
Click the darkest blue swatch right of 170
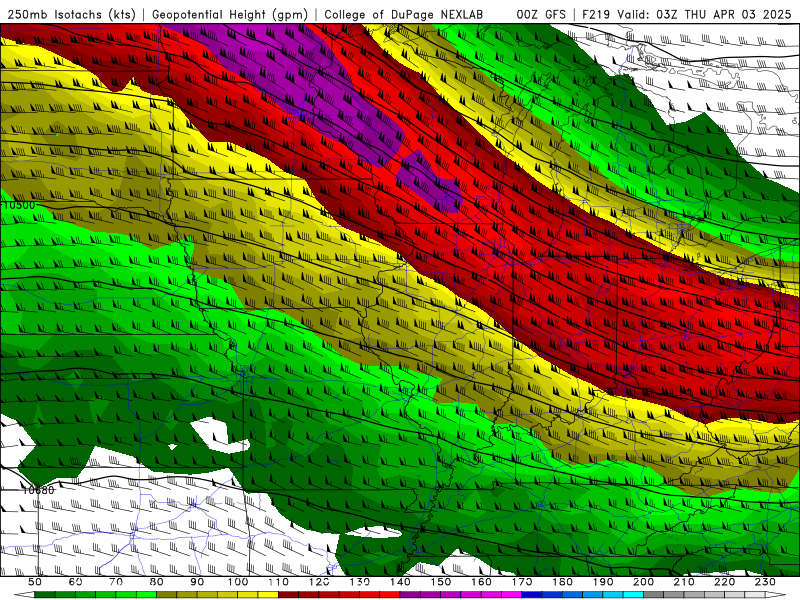click(533, 595)
